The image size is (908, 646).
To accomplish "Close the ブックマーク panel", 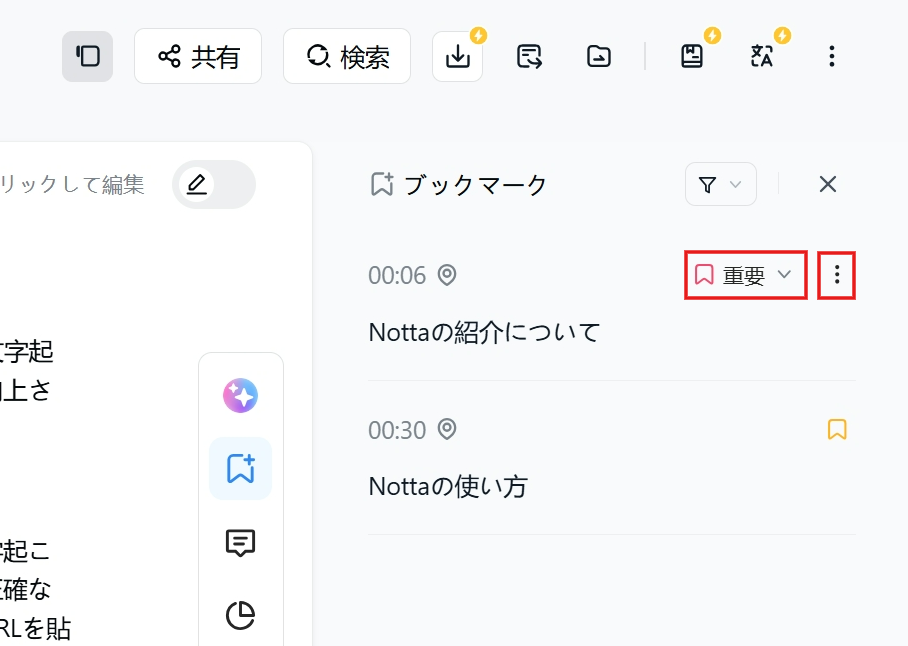I will [x=828, y=185].
